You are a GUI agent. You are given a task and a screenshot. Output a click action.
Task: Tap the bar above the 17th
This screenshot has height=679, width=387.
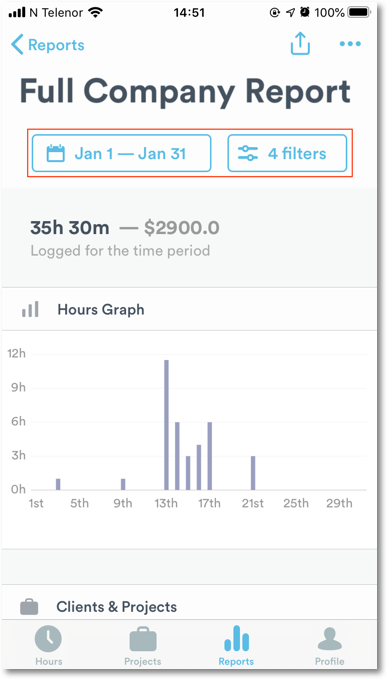tap(210, 456)
